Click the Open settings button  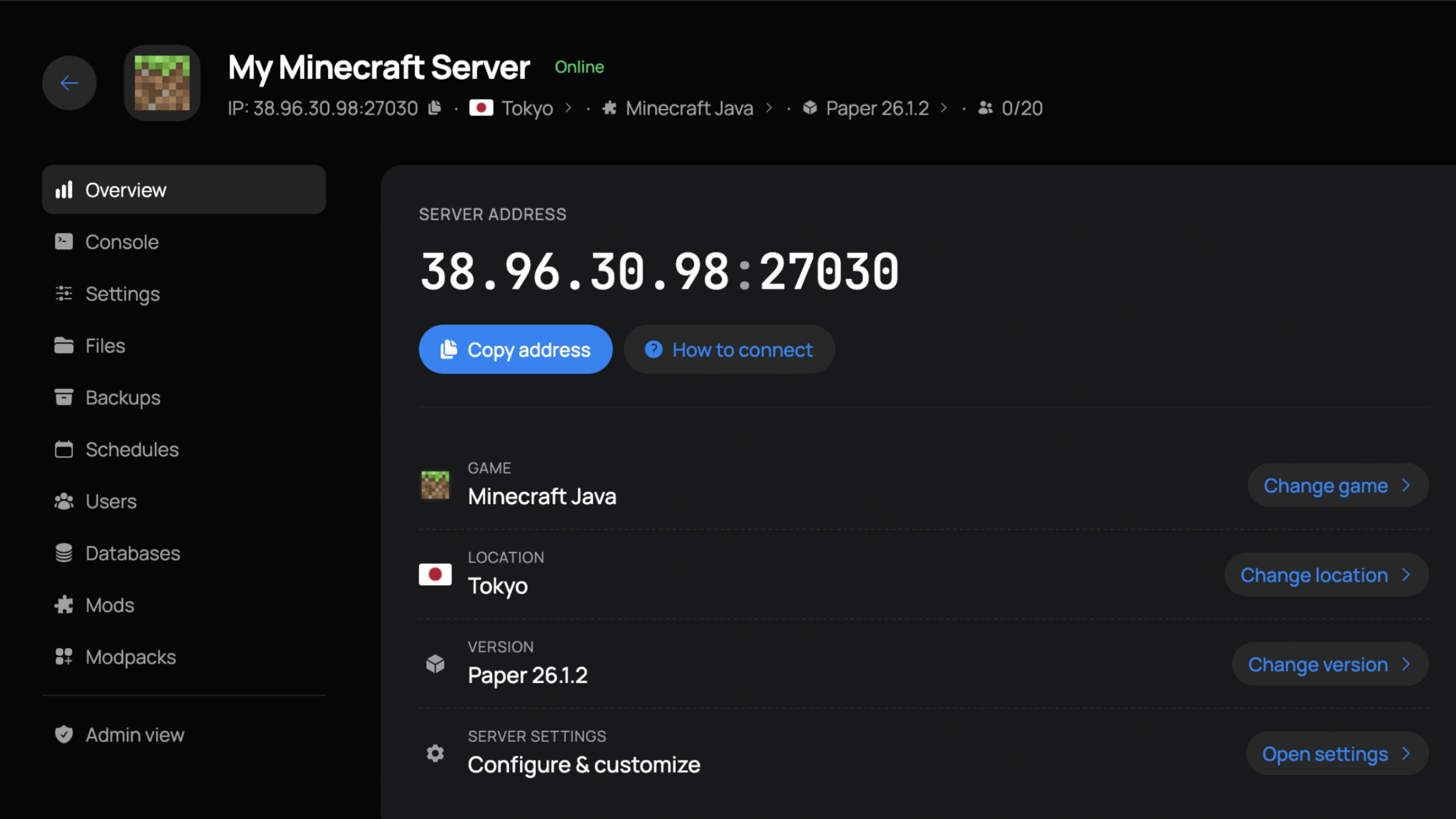coord(1337,753)
